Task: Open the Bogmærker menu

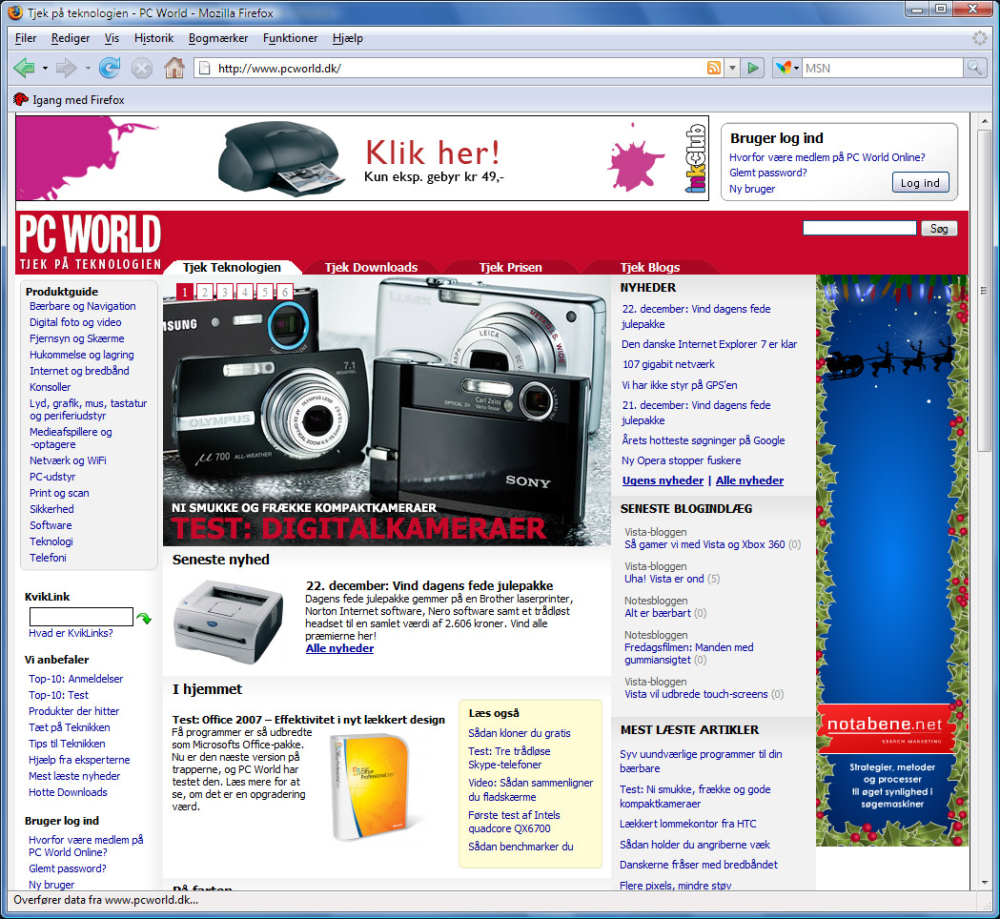Action: 218,38
